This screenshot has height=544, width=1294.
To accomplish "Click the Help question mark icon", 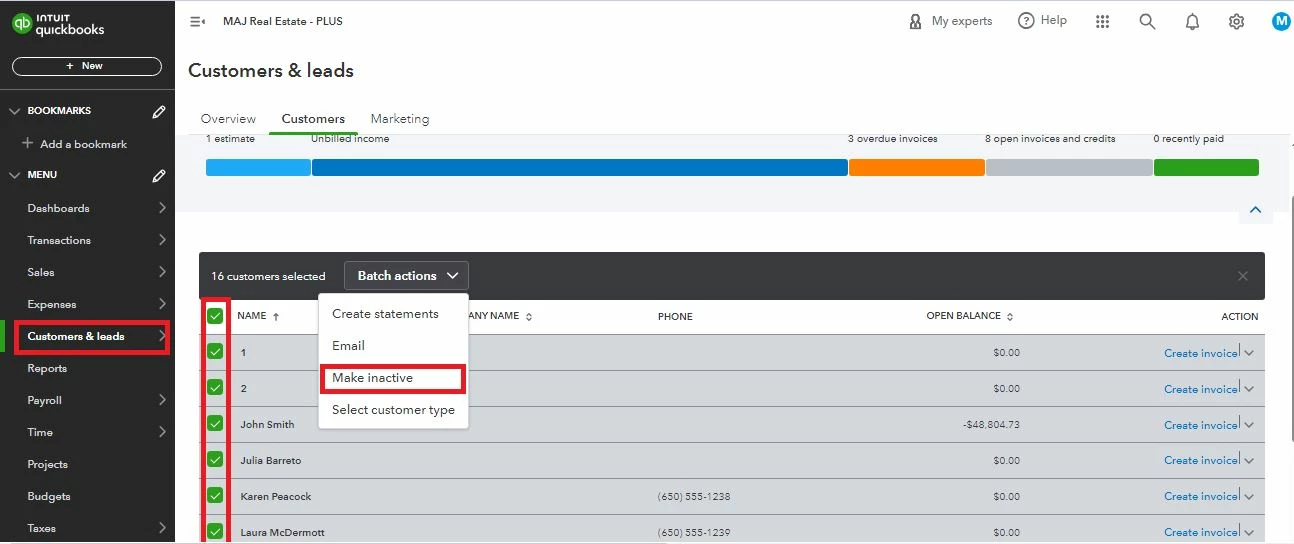I will (1026, 21).
